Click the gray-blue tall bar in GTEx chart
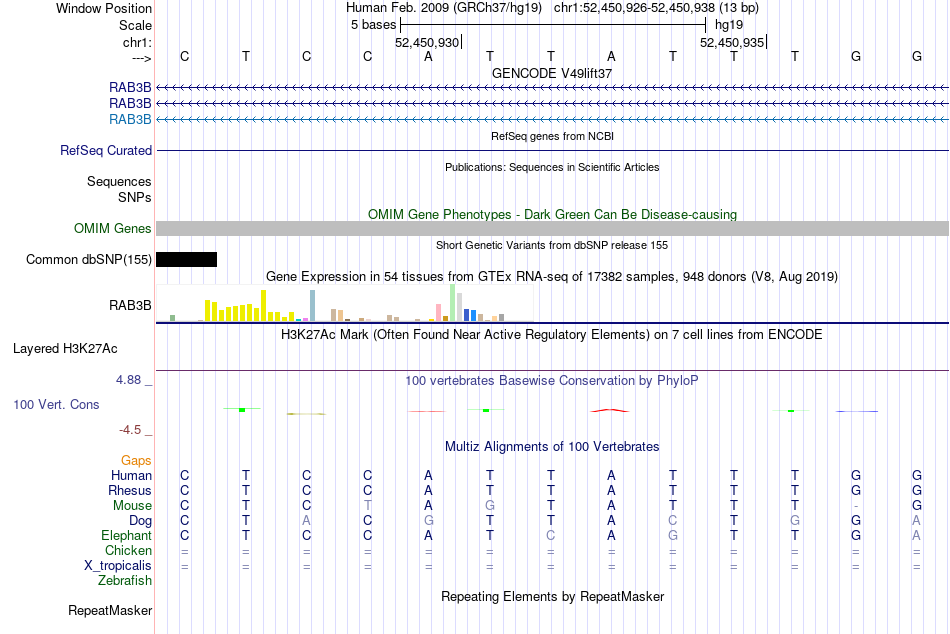The width and height of the screenshot is (950, 634). tap(313, 305)
